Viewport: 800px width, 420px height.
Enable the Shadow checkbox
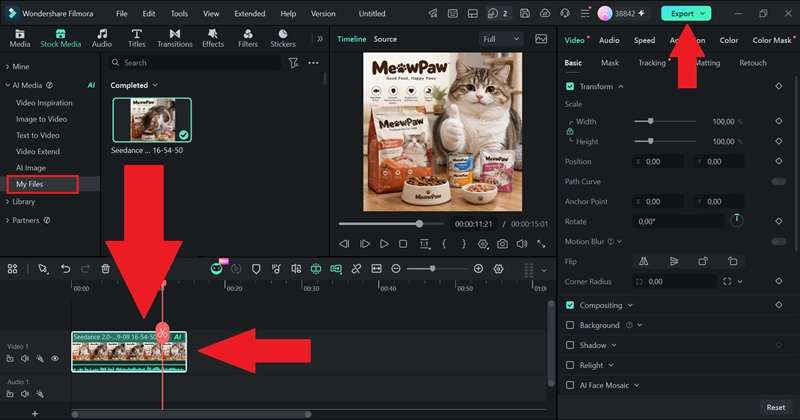tap(570, 345)
